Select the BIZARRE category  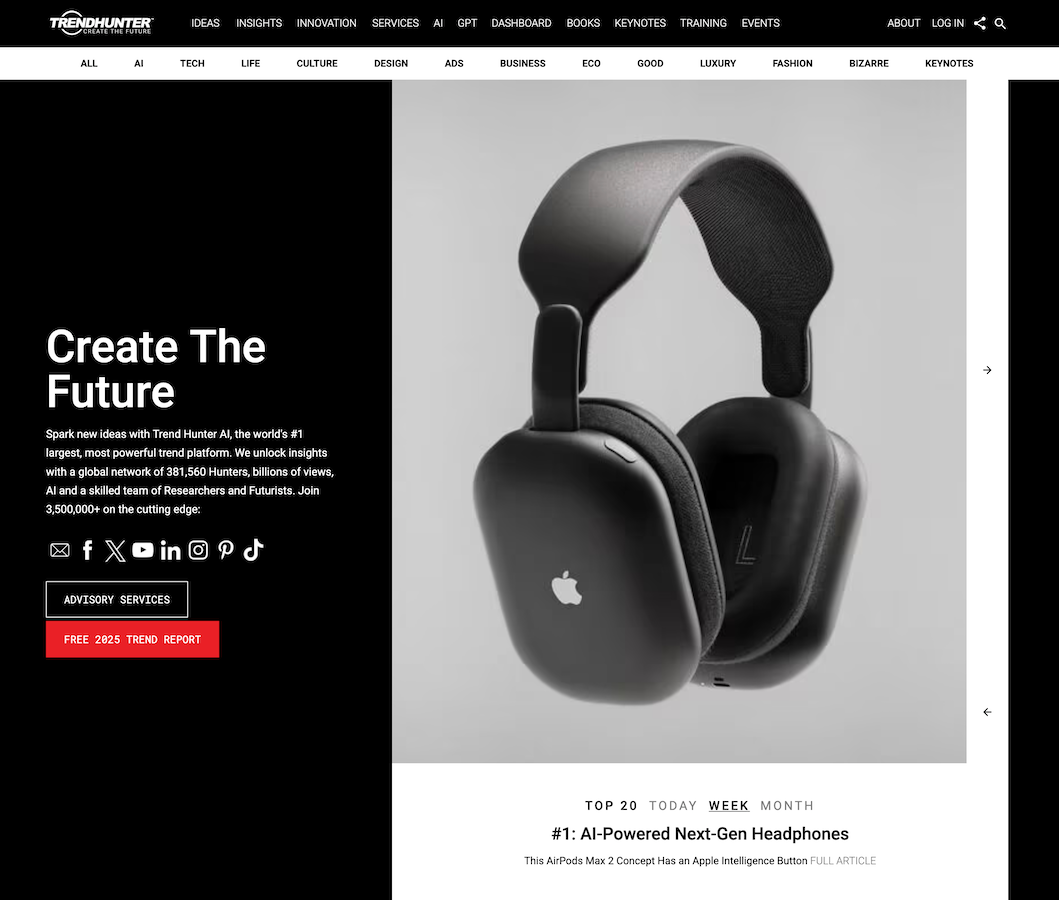point(869,63)
